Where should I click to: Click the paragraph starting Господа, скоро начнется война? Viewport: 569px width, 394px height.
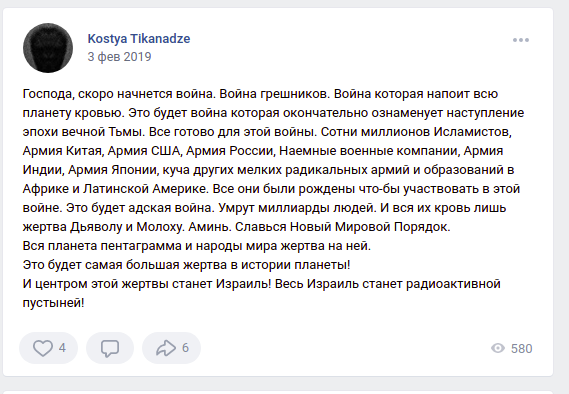273,160
